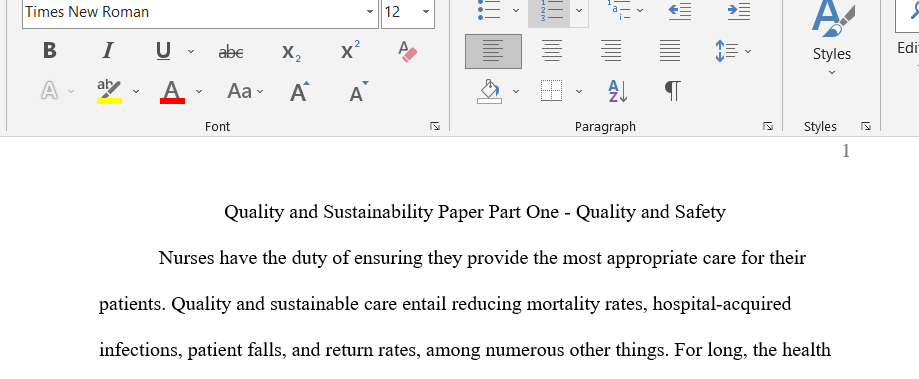Select Center paragraph alignment
Viewport: 919px width, 379px height.
point(552,51)
